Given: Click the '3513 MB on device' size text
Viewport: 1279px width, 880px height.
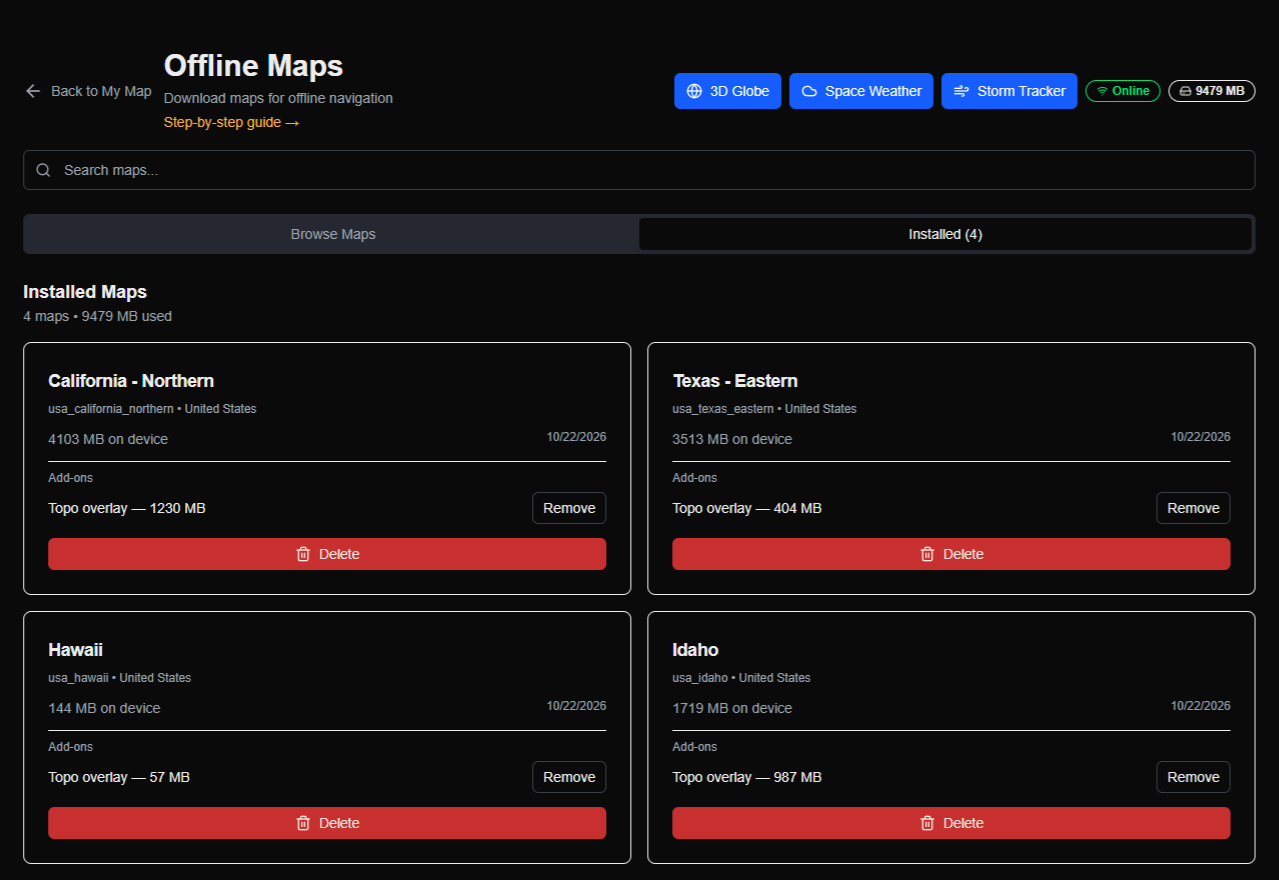Looking at the screenshot, I should tap(732, 439).
